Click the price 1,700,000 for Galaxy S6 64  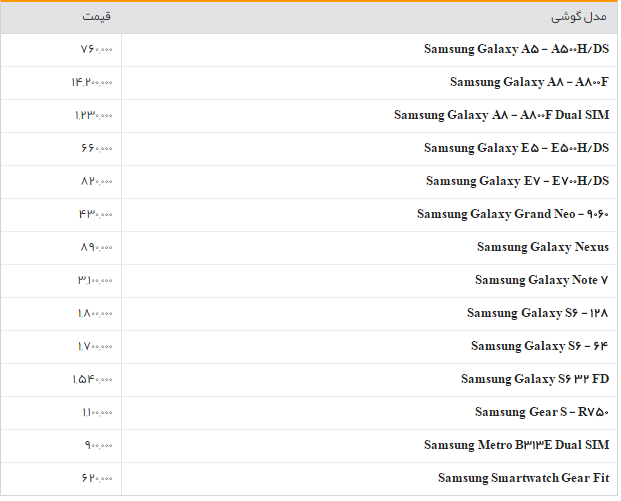(95, 347)
